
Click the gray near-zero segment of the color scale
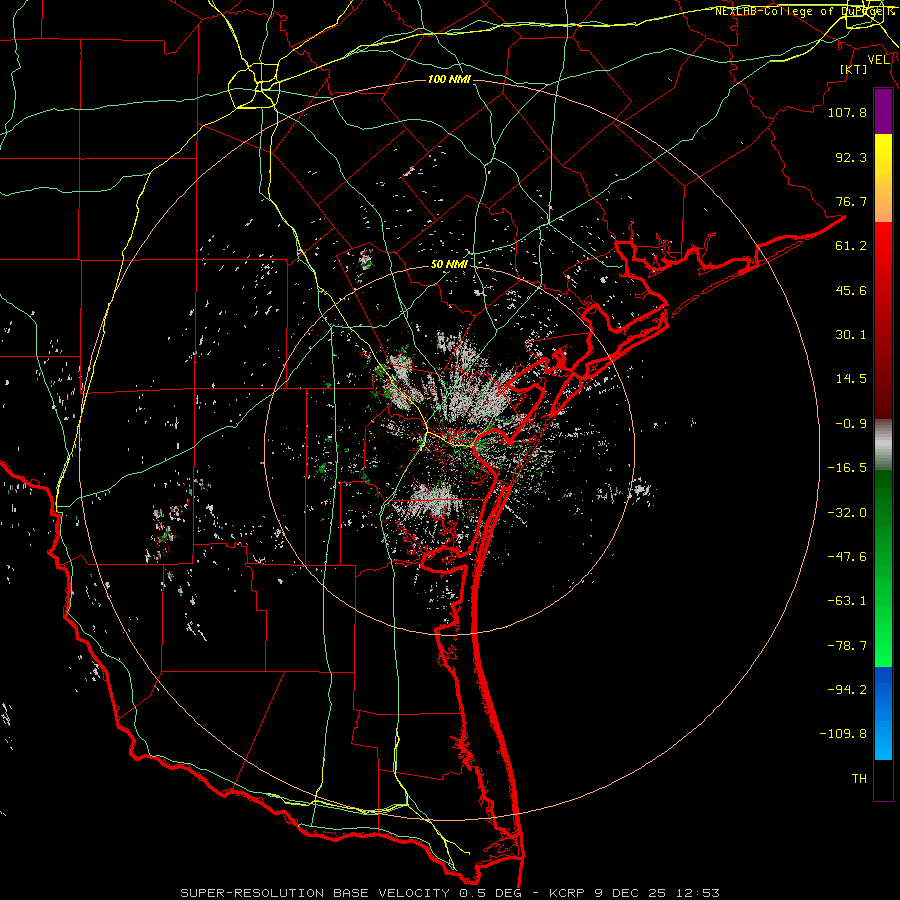coord(883,445)
